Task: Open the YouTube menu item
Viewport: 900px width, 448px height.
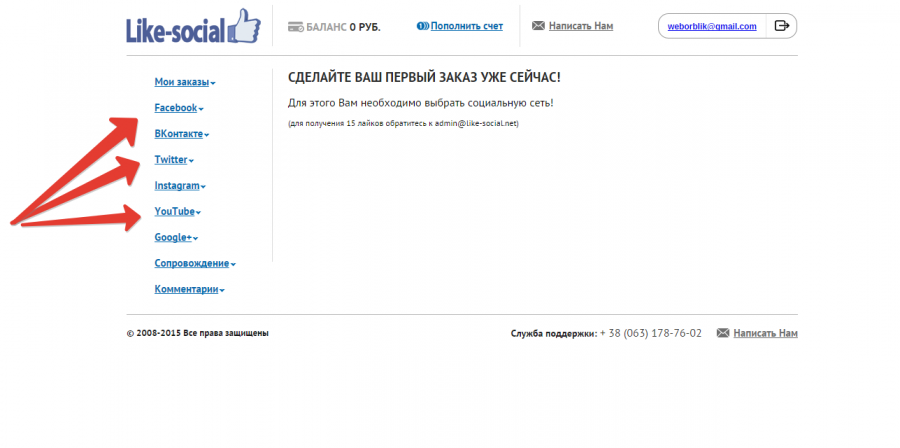Action: (174, 212)
